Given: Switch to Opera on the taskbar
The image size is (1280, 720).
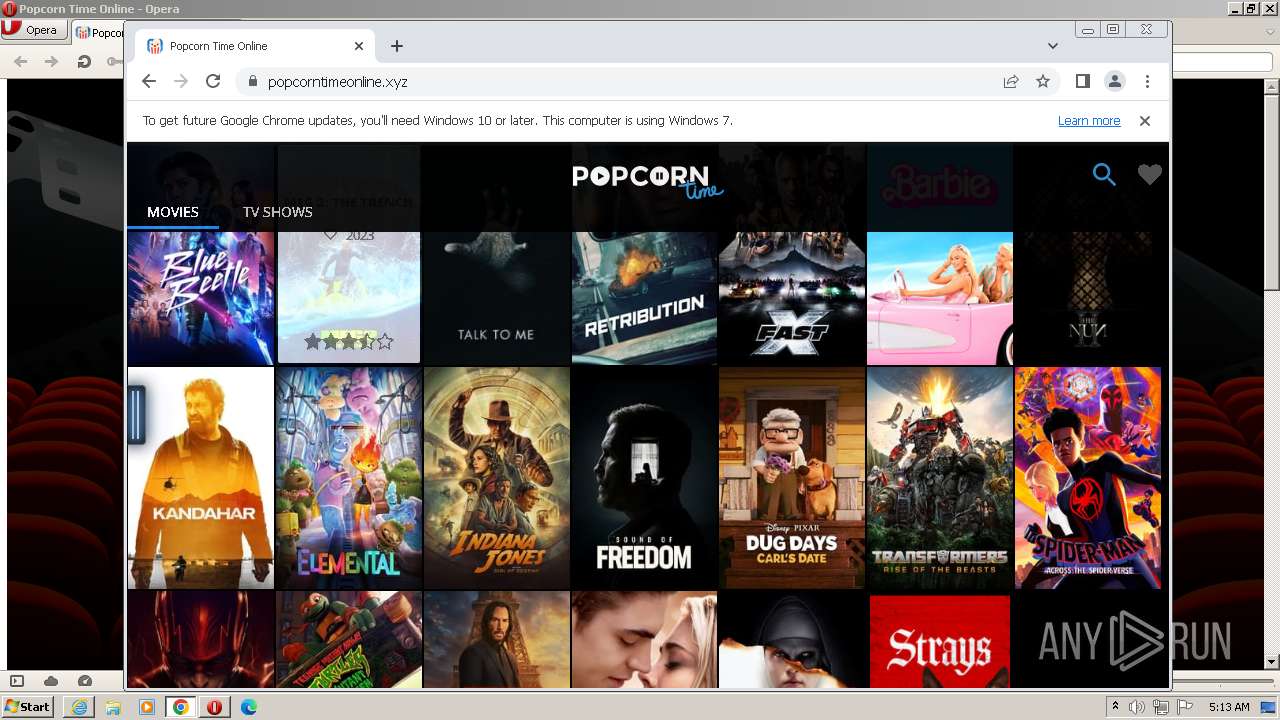Looking at the screenshot, I should coord(215,707).
